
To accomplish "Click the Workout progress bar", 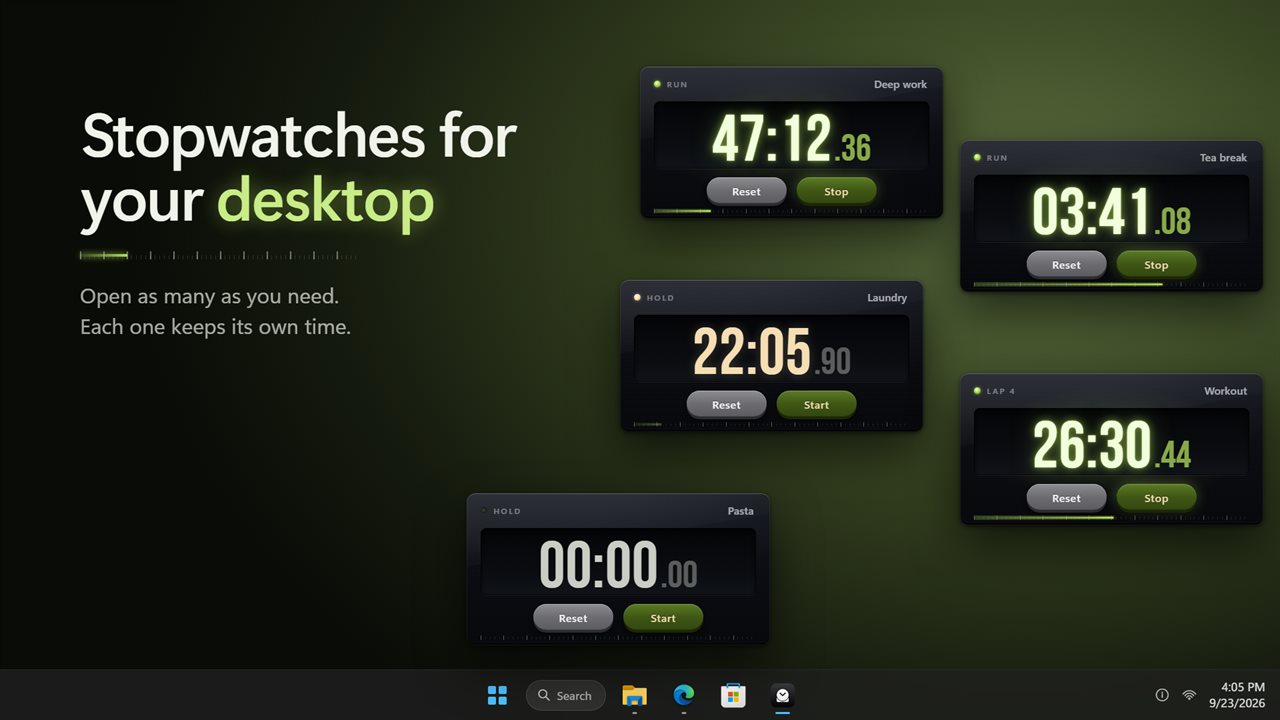I will [1111, 518].
